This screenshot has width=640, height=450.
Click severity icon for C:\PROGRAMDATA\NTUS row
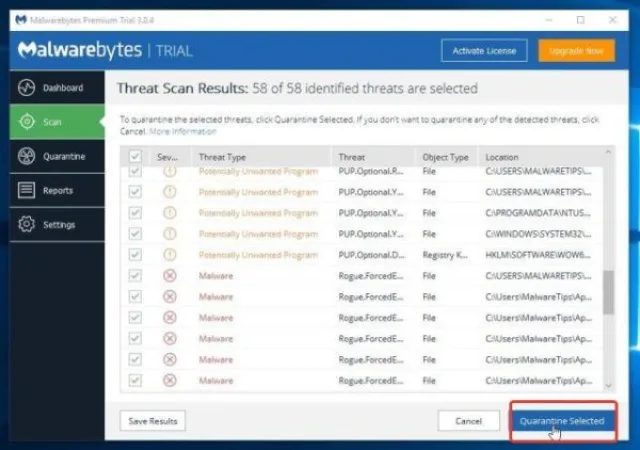point(170,213)
